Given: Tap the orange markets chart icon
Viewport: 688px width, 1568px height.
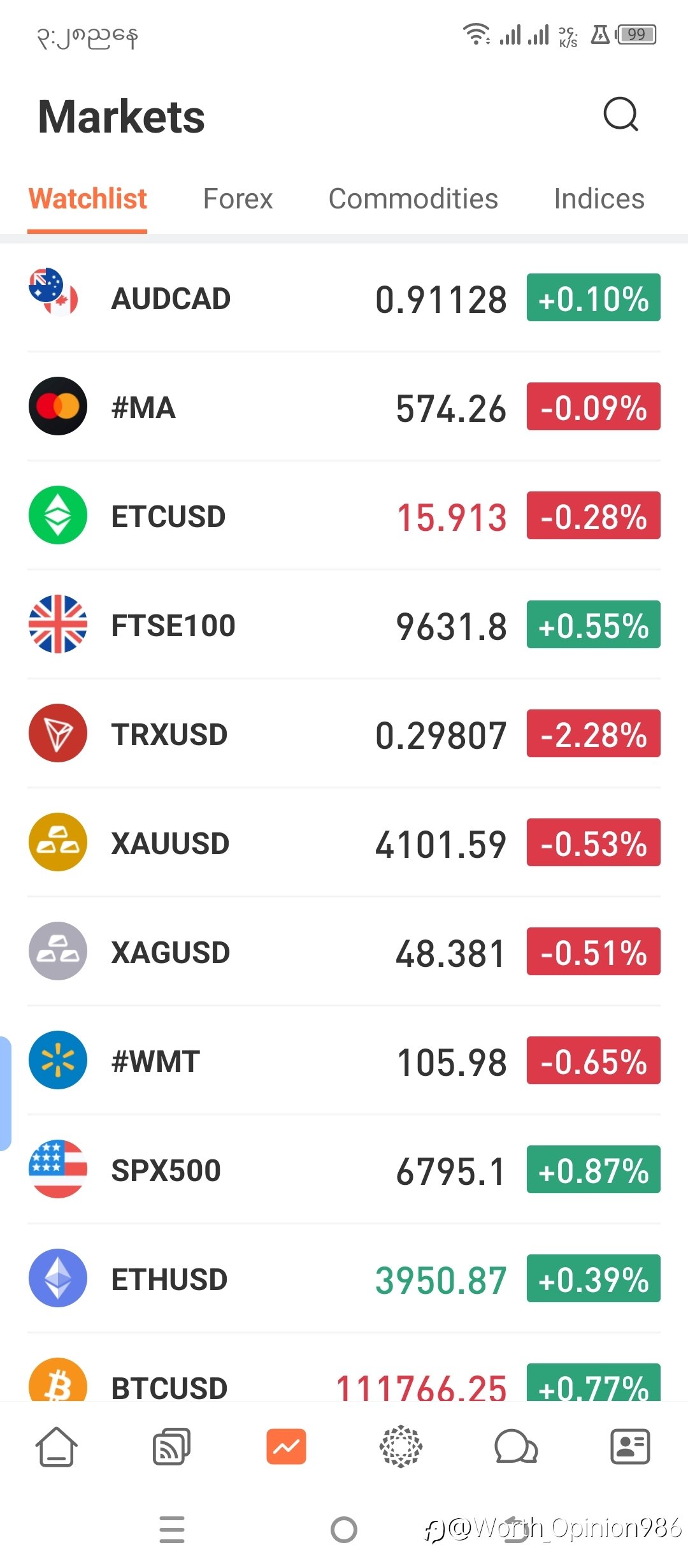Looking at the screenshot, I should coord(286,1447).
